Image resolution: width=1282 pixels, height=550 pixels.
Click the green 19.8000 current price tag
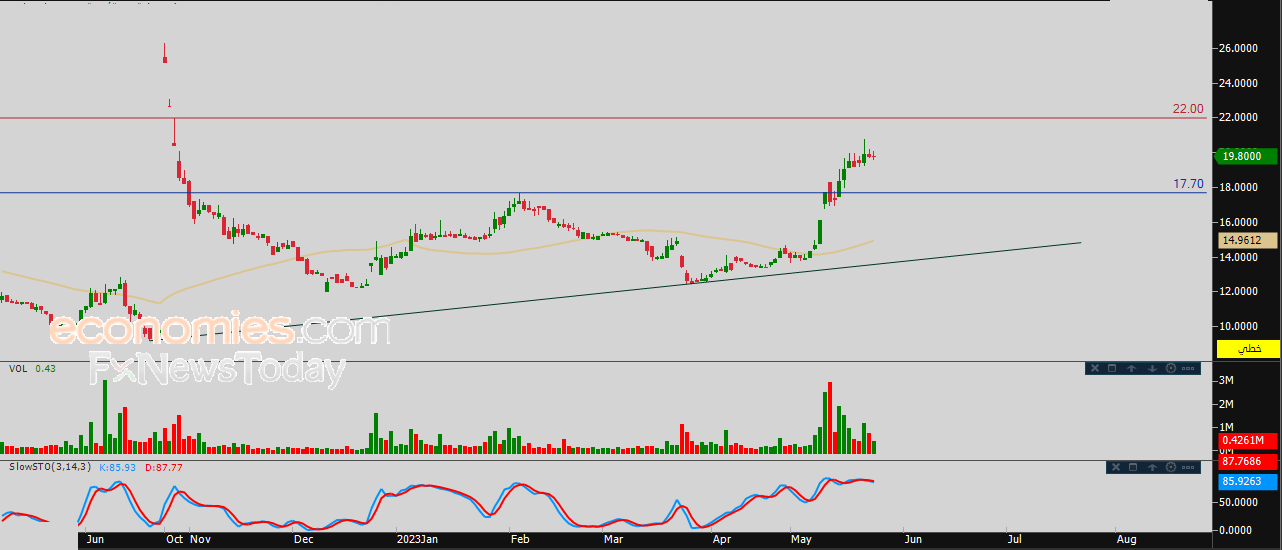coord(1246,156)
